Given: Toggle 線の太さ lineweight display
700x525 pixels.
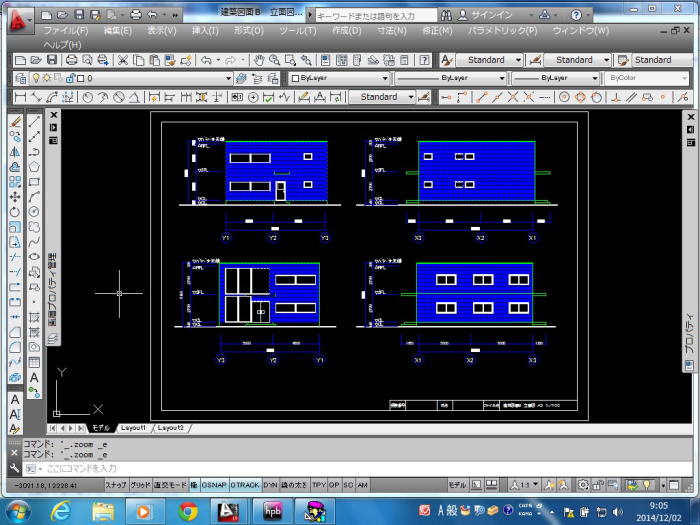Looking at the screenshot, I should [294, 485].
